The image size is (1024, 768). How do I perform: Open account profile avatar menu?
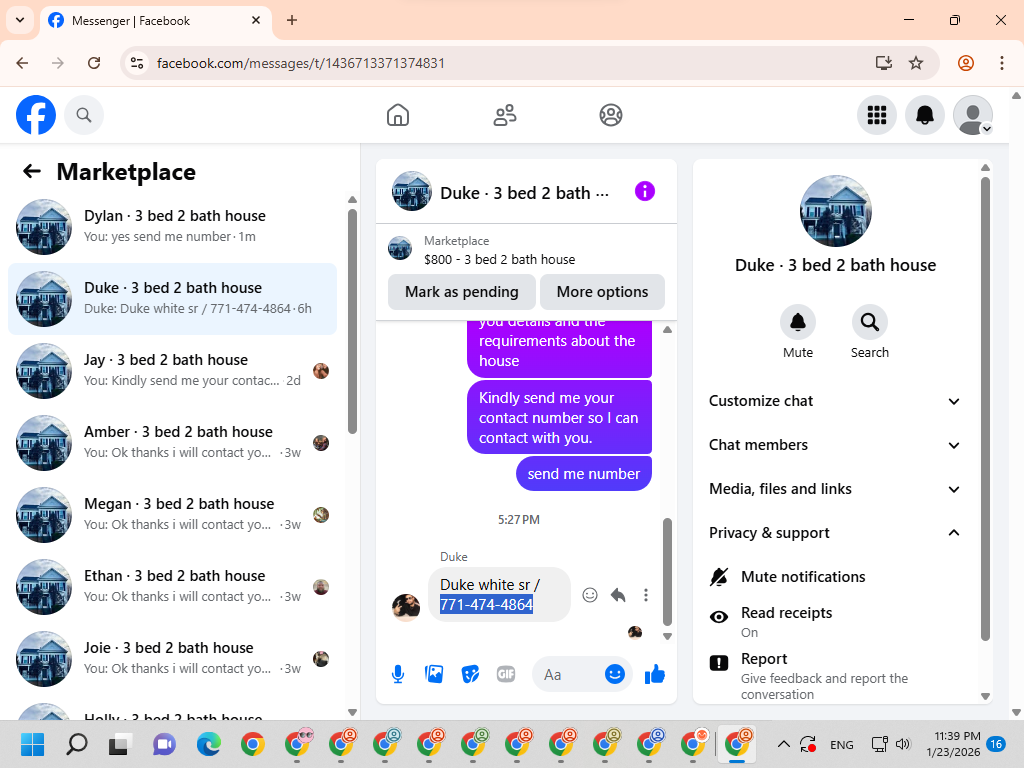(x=973, y=115)
